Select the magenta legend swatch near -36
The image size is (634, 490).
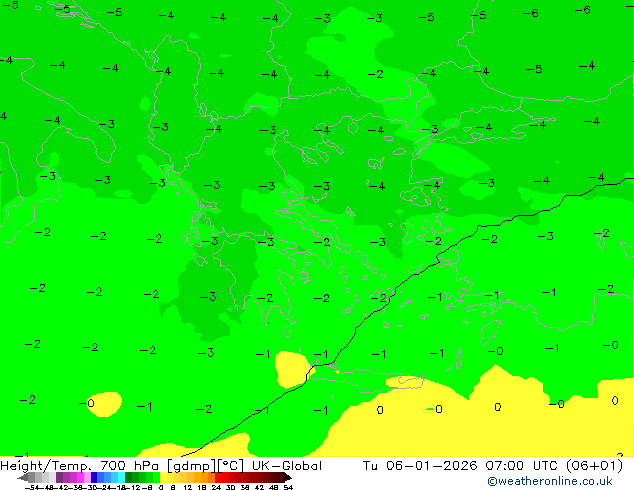(80, 477)
